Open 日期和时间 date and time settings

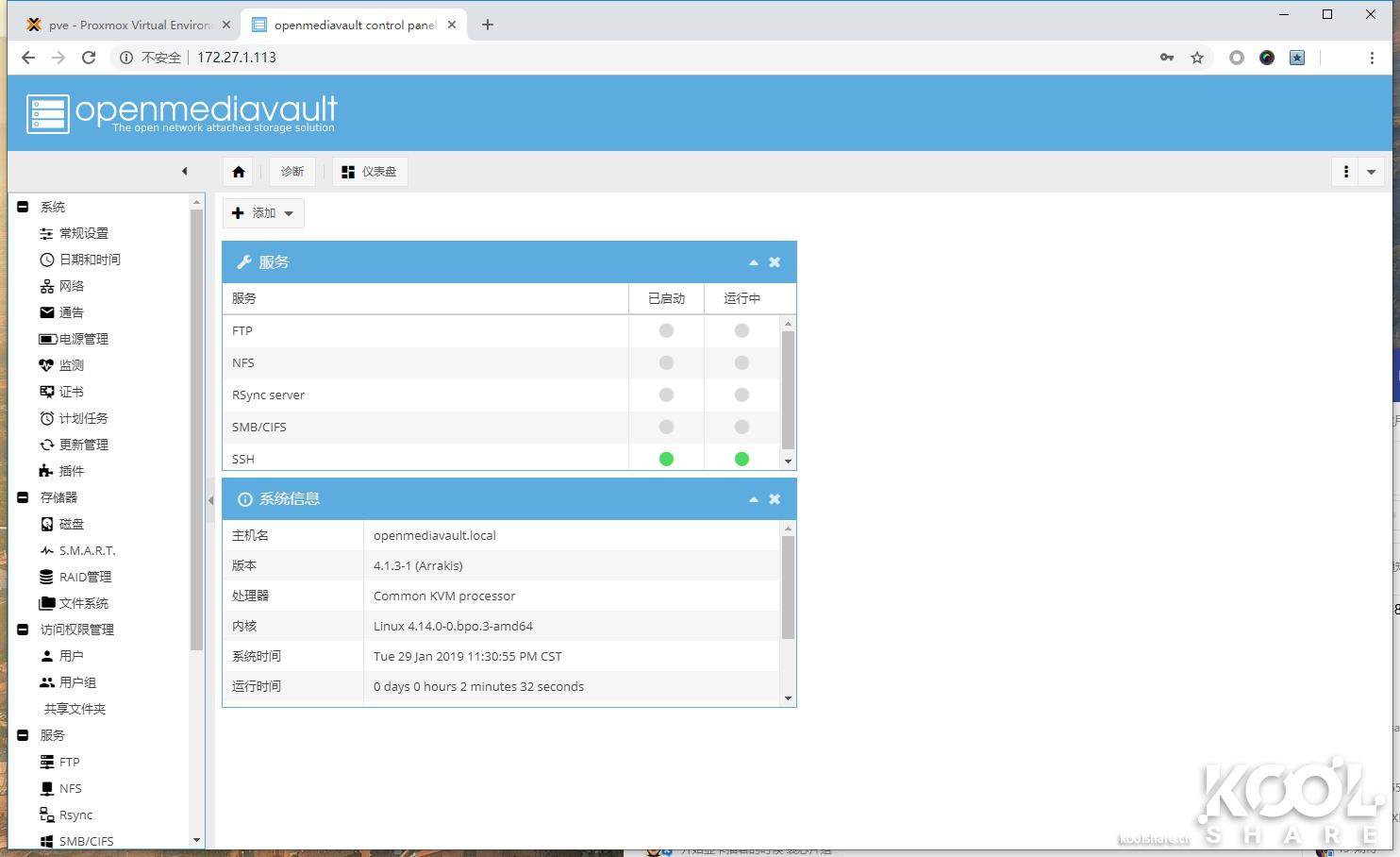tap(80, 260)
